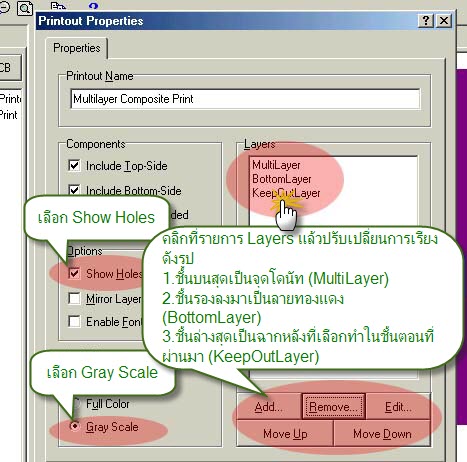Toggle Include Bottom-Side checkbox
The height and width of the screenshot is (462, 467).
[74, 190]
